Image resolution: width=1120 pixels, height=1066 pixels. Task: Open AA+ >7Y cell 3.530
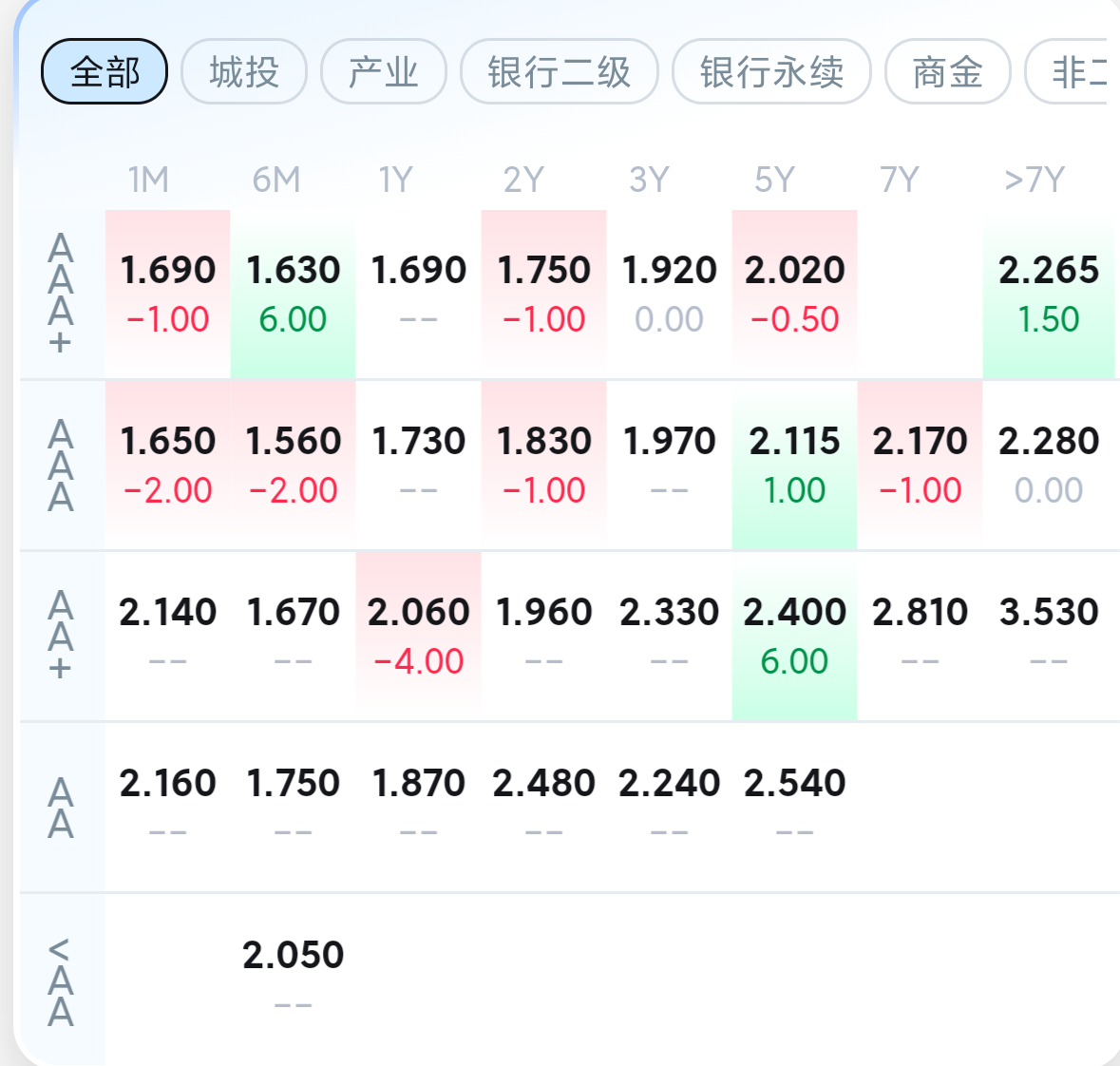coord(1049,635)
